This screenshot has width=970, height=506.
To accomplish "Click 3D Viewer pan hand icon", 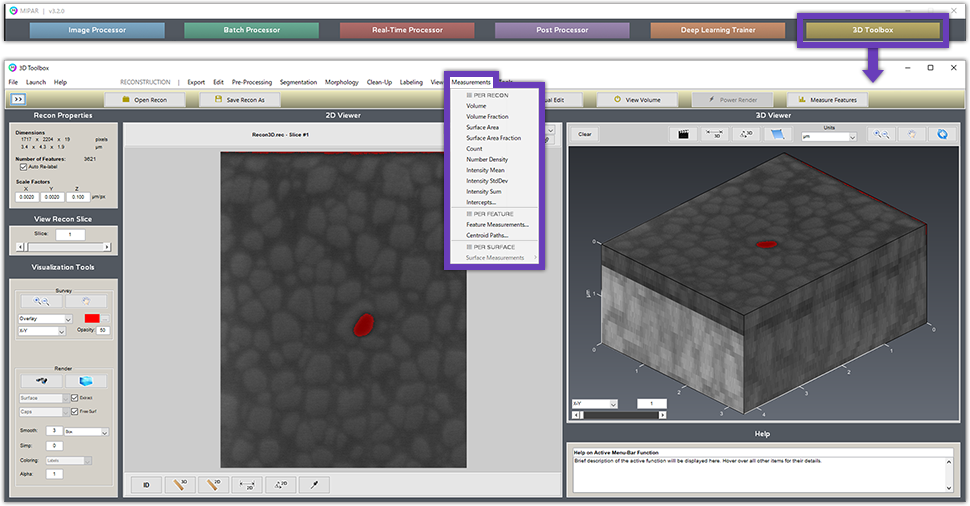I will (x=912, y=134).
